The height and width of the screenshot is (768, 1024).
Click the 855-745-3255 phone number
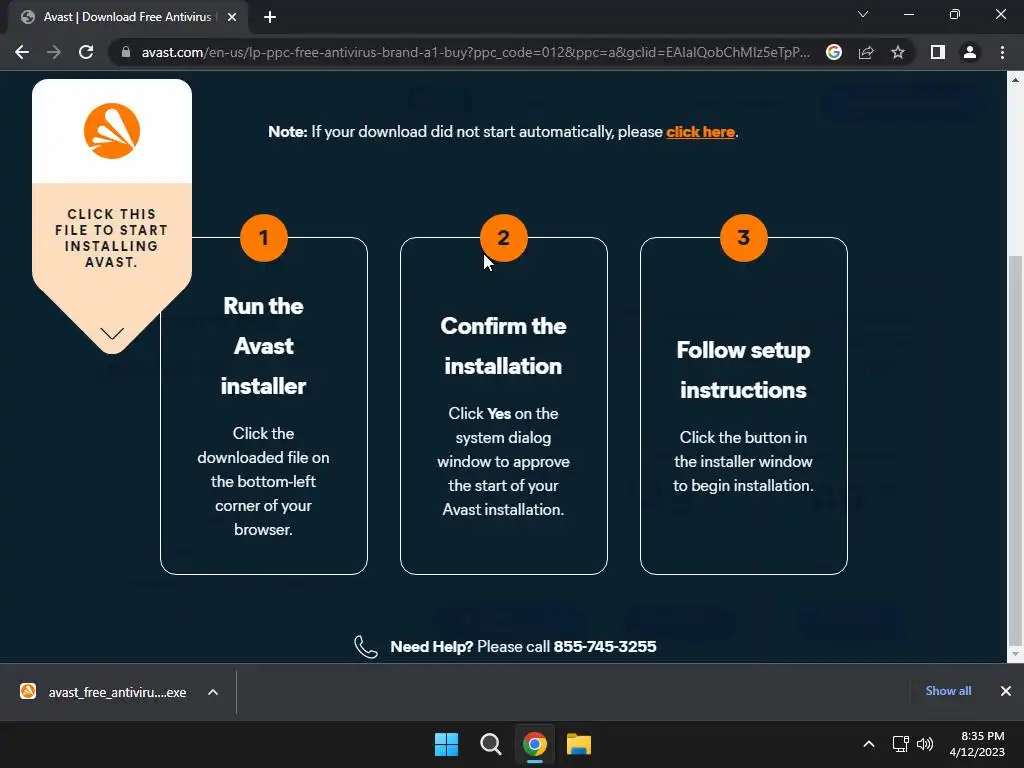[x=605, y=647]
